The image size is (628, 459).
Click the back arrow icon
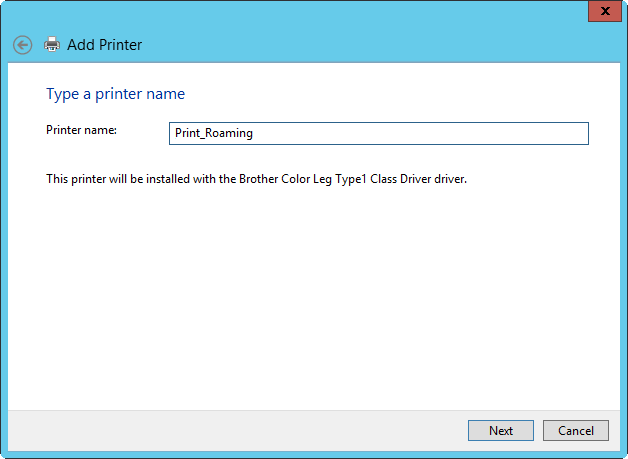pyautogui.click(x=22, y=45)
